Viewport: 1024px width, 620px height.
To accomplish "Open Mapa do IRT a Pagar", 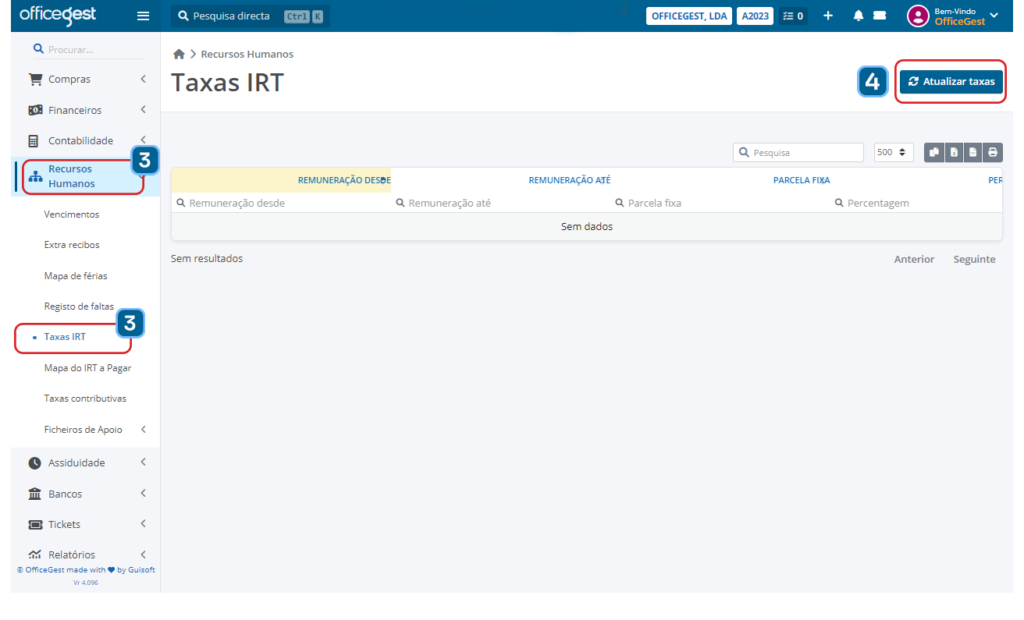I will (88, 368).
